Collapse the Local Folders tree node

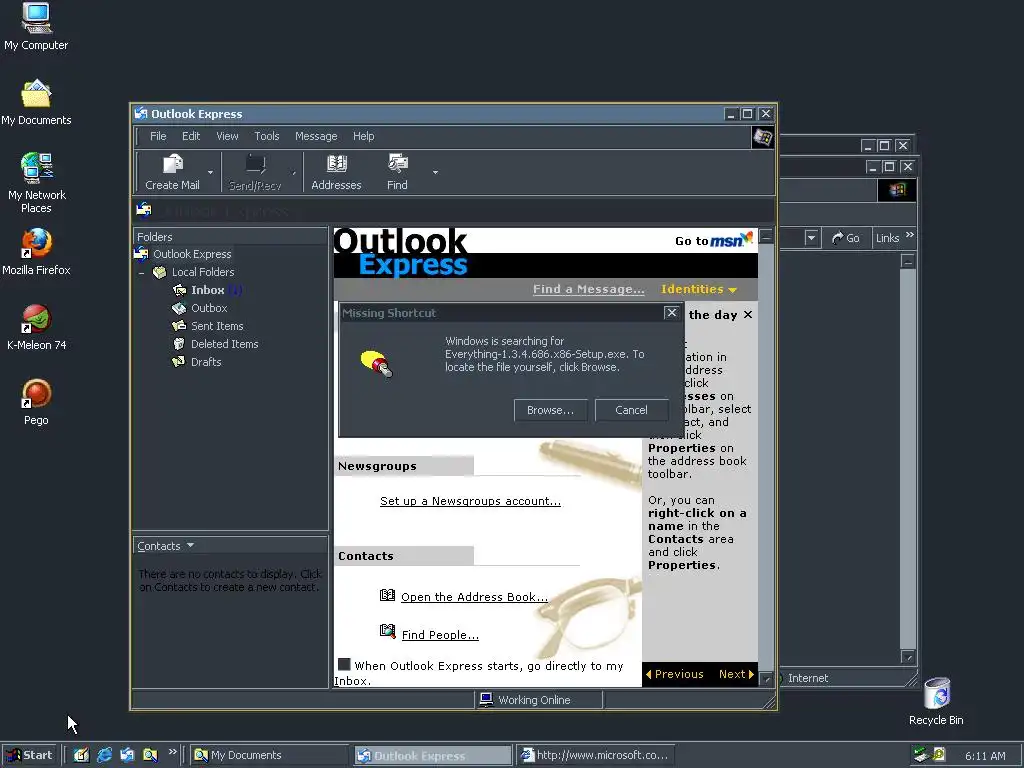142,272
